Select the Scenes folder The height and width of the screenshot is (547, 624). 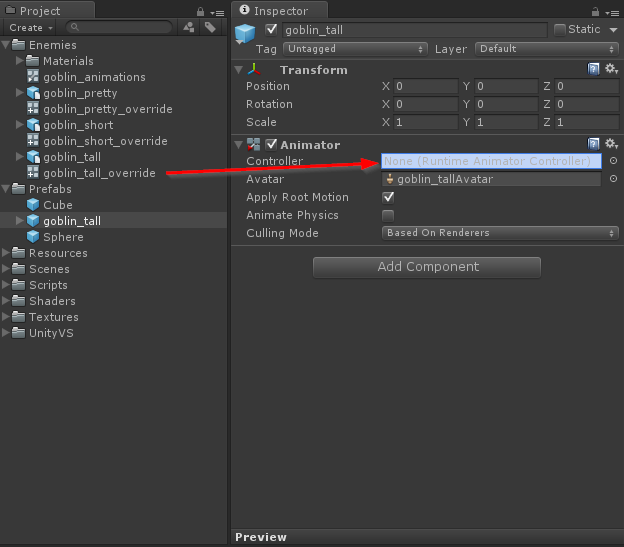coord(113,269)
